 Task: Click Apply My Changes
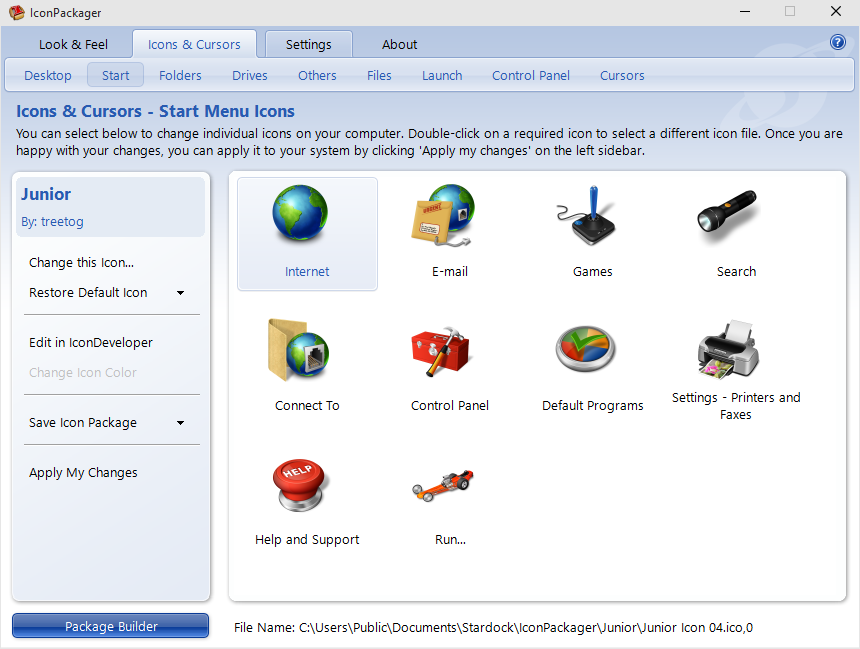click(x=83, y=473)
